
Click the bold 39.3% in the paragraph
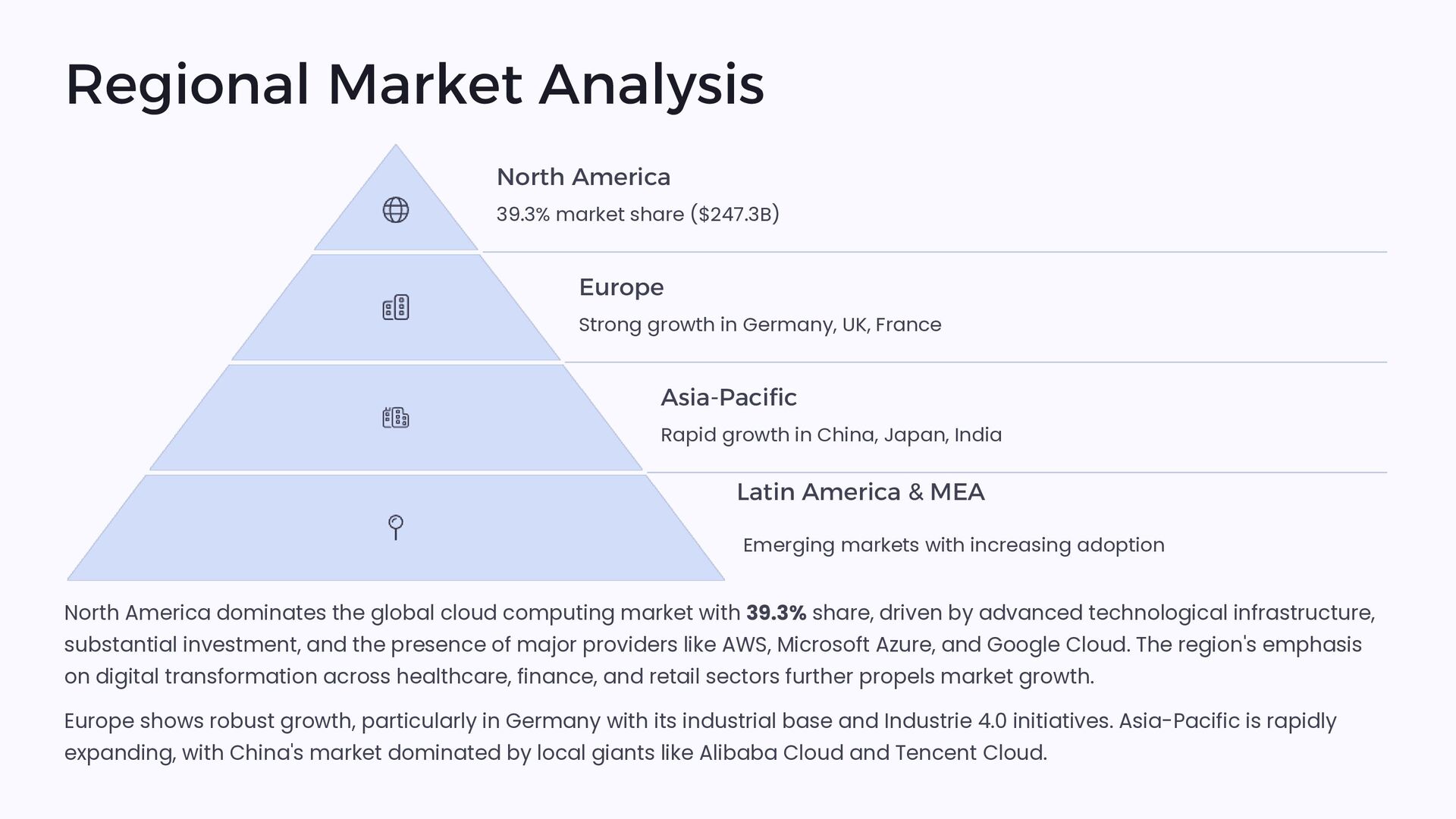(x=776, y=613)
